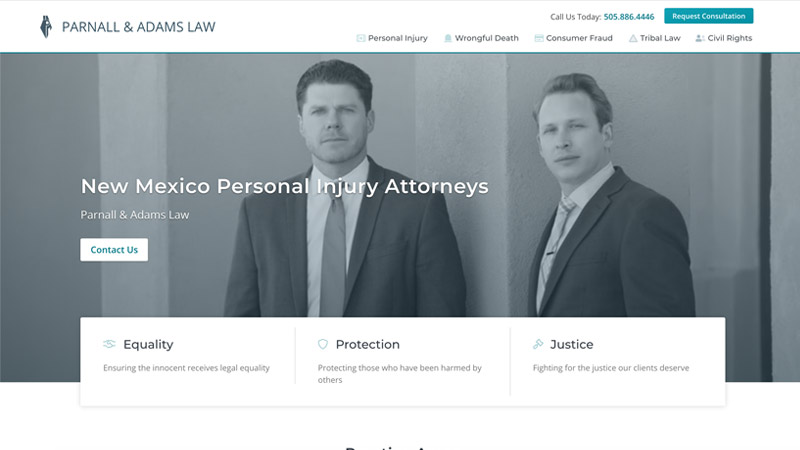This screenshot has width=800, height=450.
Task: Click the Justice gavel icon
Action: (x=538, y=344)
